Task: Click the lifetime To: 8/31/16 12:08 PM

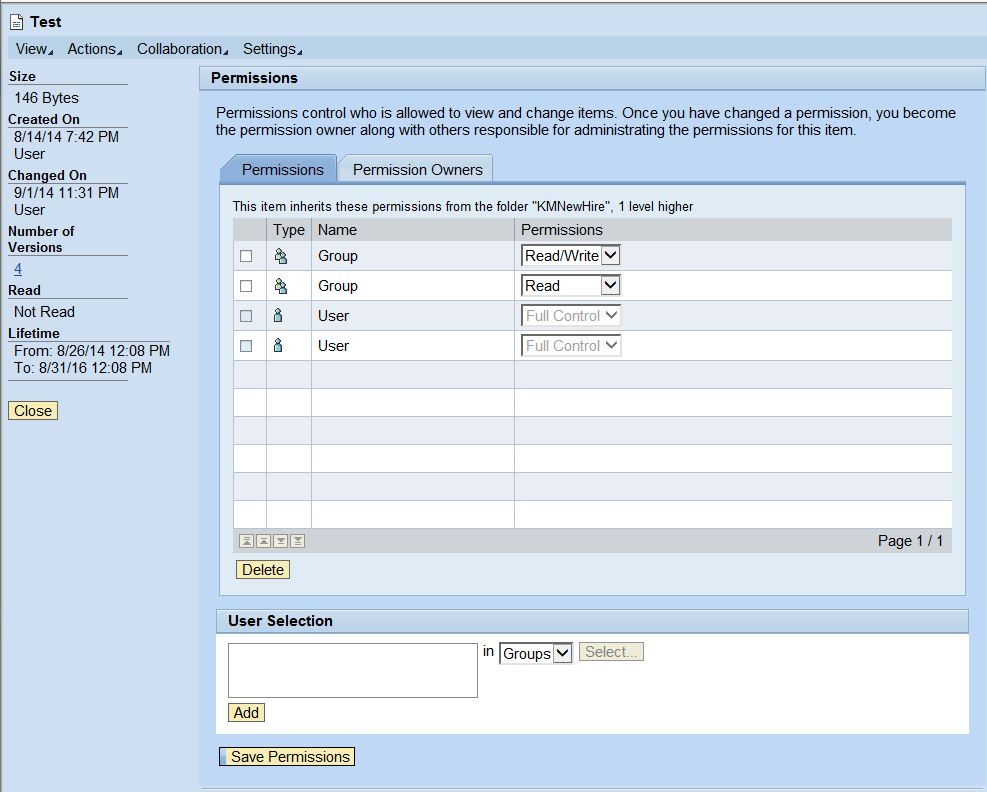Action: pyautogui.click(x=82, y=368)
